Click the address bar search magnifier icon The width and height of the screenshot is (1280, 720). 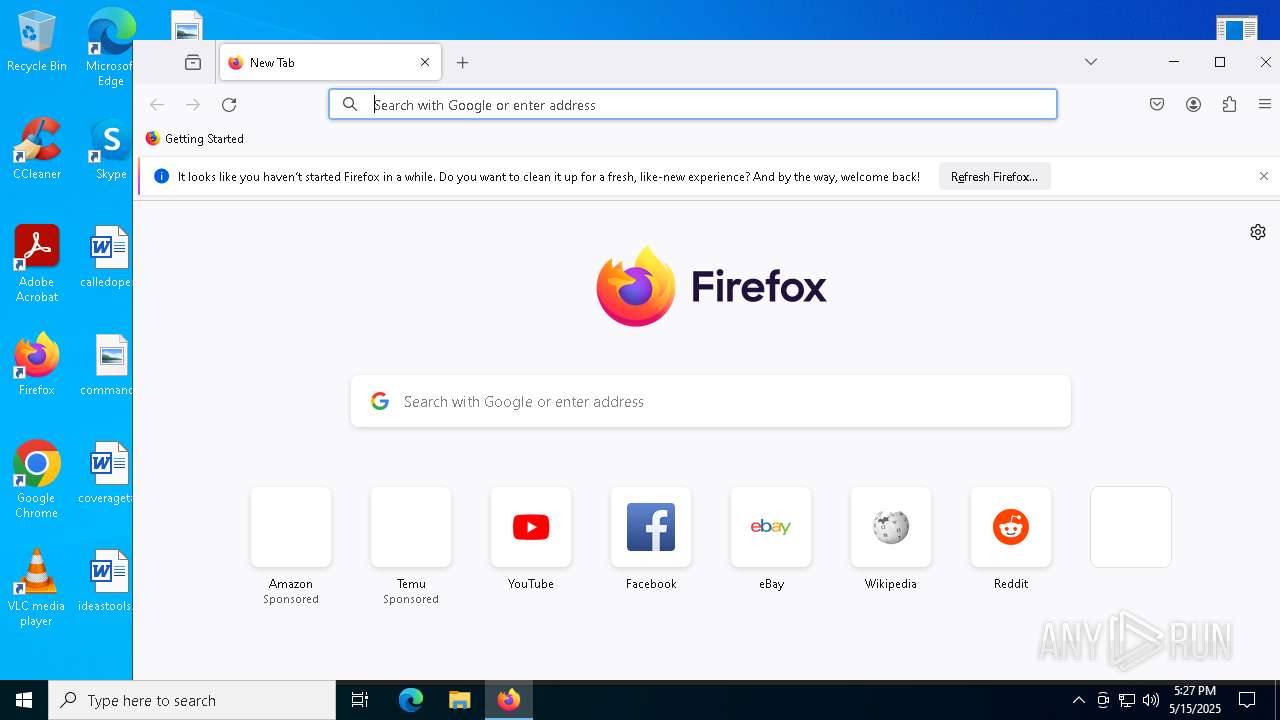tap(350, 104)
